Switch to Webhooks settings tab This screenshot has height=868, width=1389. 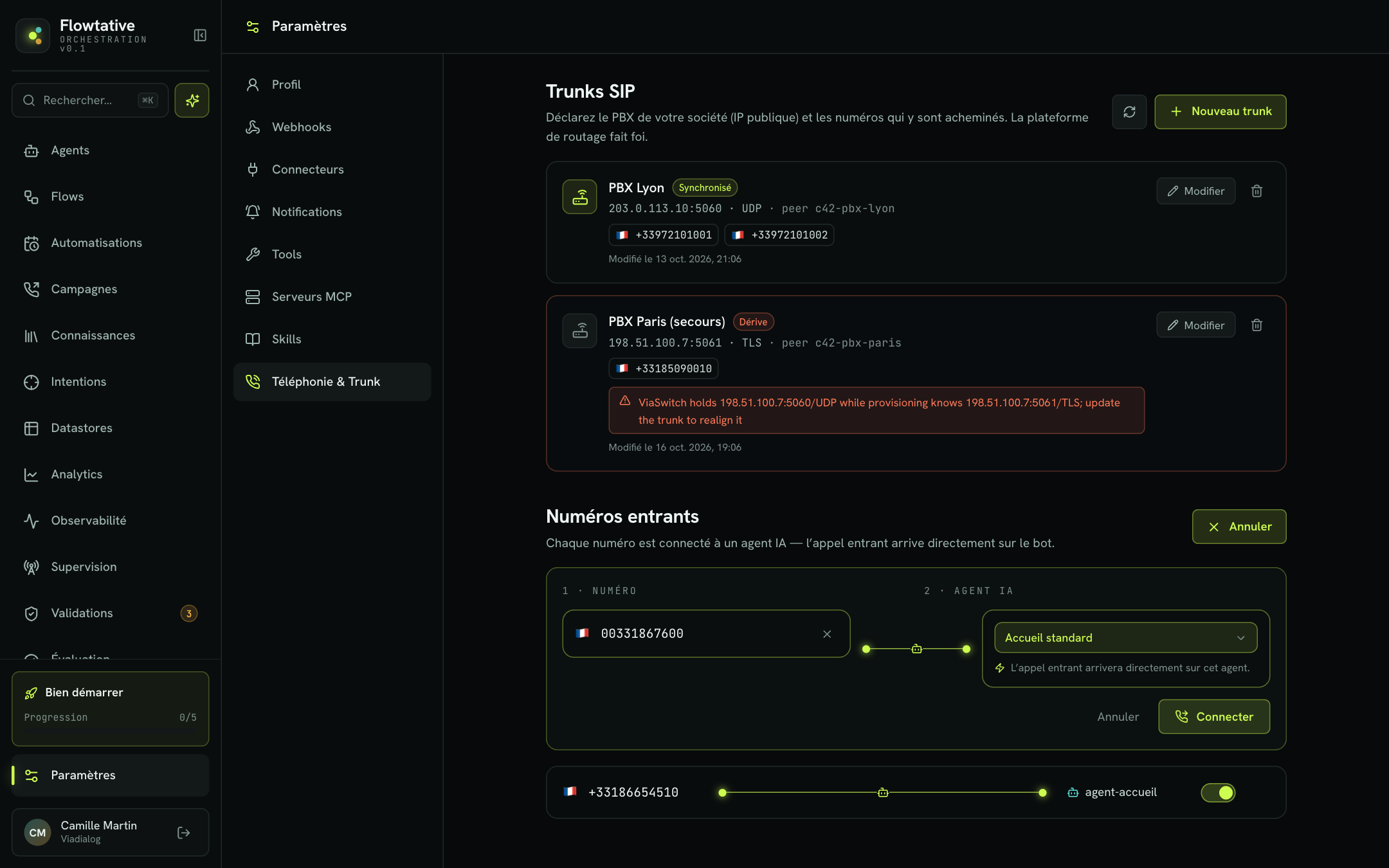[x=332, y=127]
